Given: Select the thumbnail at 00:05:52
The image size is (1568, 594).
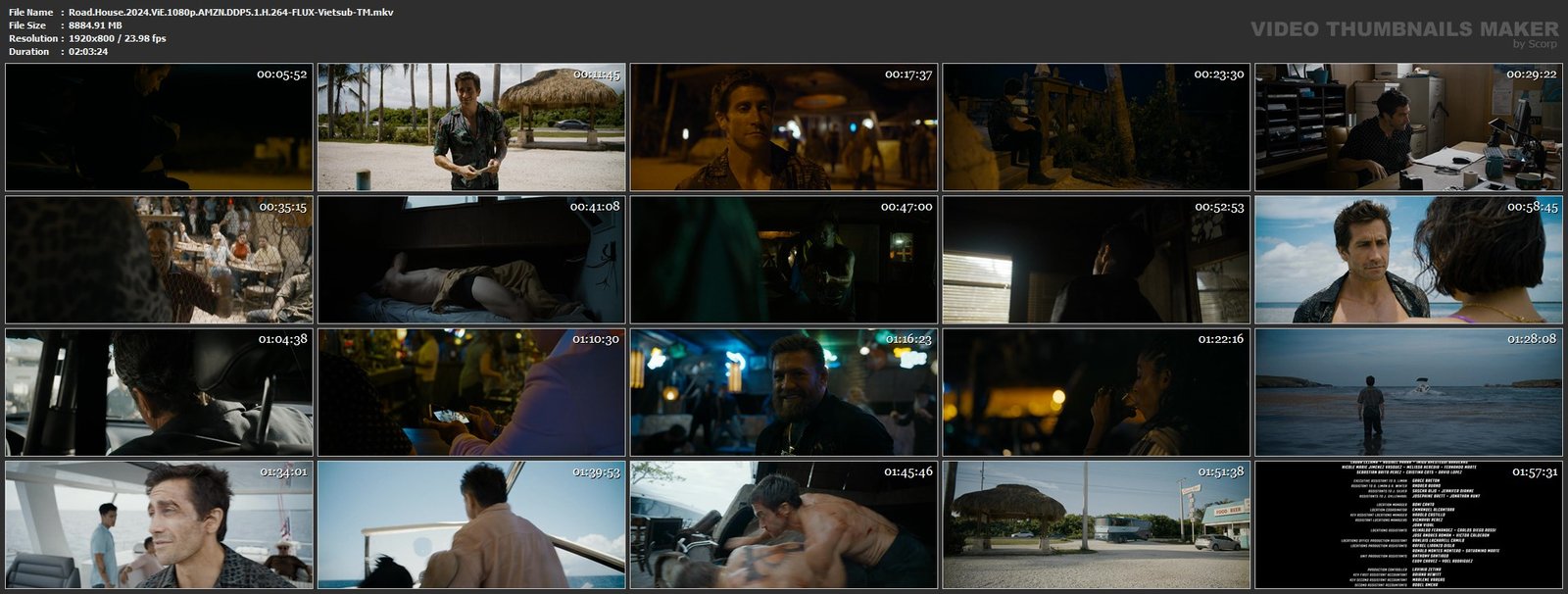Looking at the screenshot, I should [x=159, y=127].
